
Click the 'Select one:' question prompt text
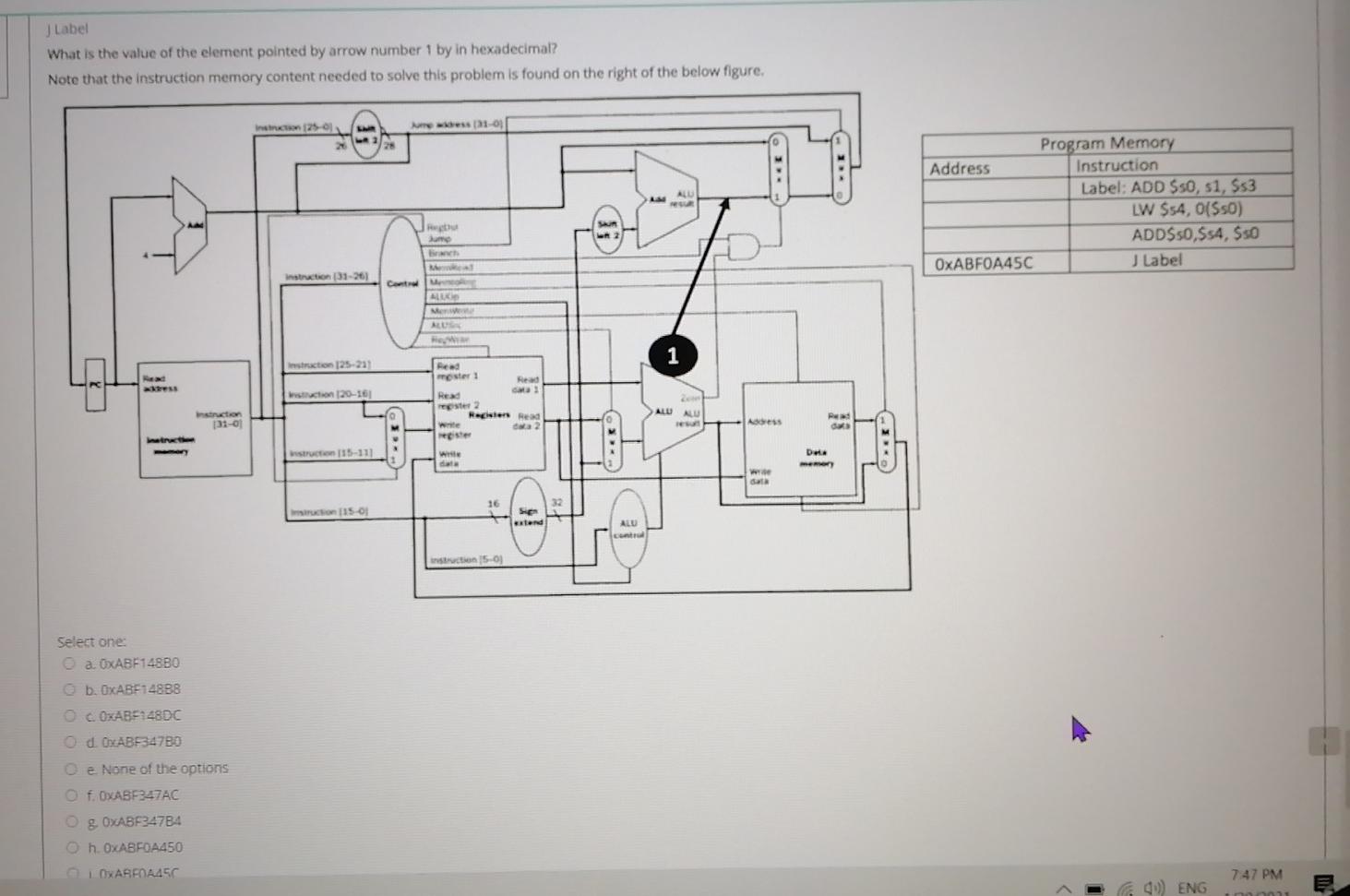92,640
